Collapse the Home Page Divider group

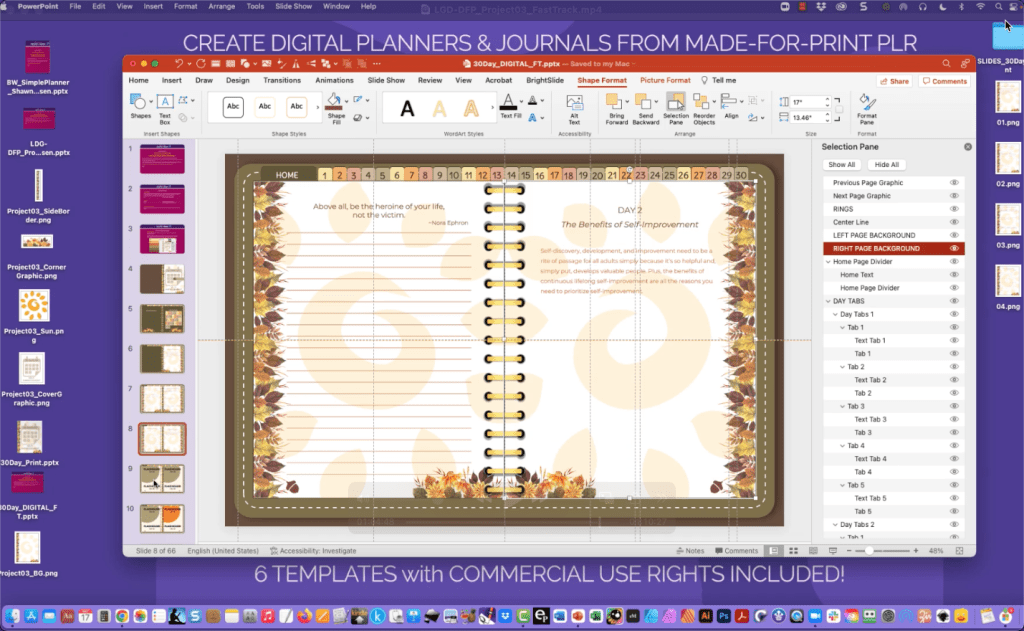(828, 262)
